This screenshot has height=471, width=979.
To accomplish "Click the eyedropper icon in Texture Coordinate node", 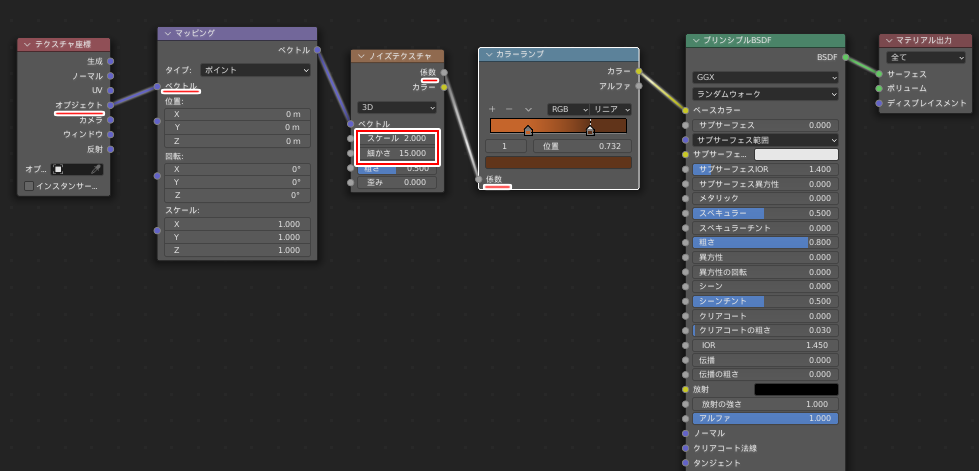I will [96, 169].
